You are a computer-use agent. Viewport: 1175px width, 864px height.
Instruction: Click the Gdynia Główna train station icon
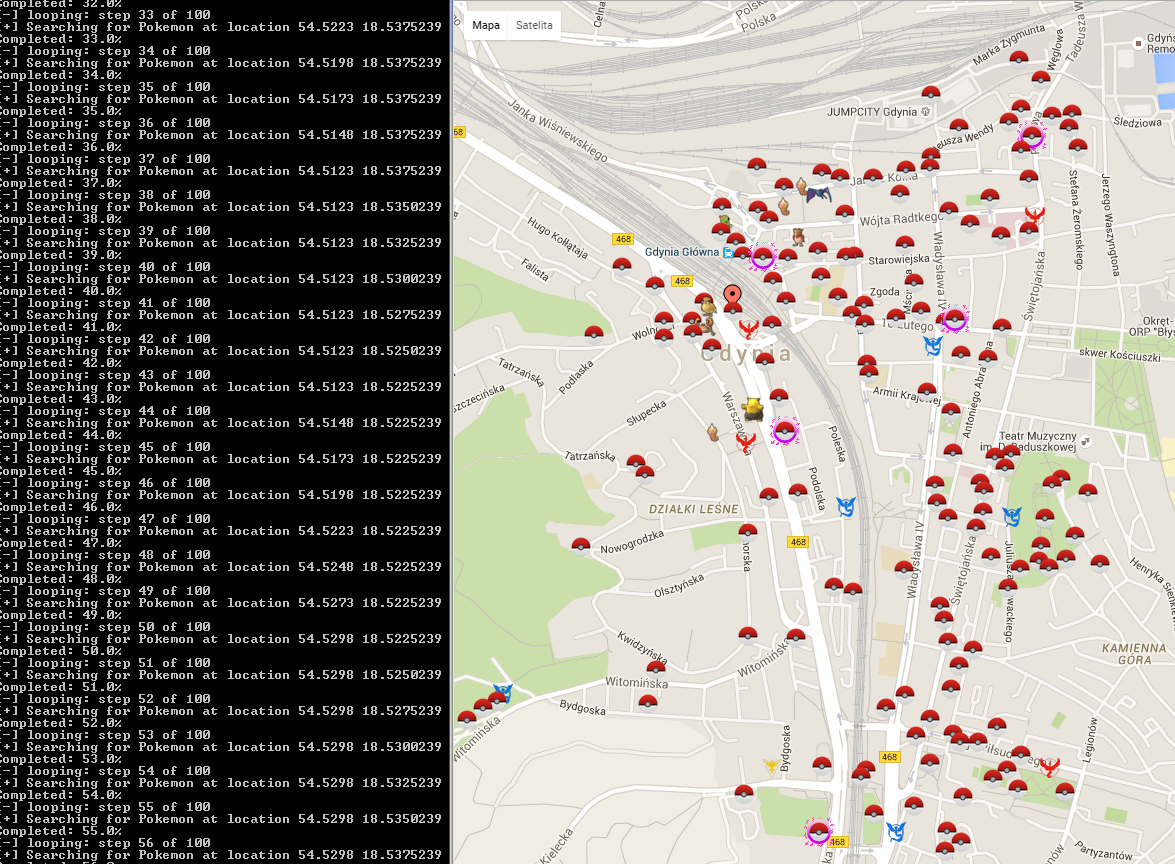coord(728,253)
